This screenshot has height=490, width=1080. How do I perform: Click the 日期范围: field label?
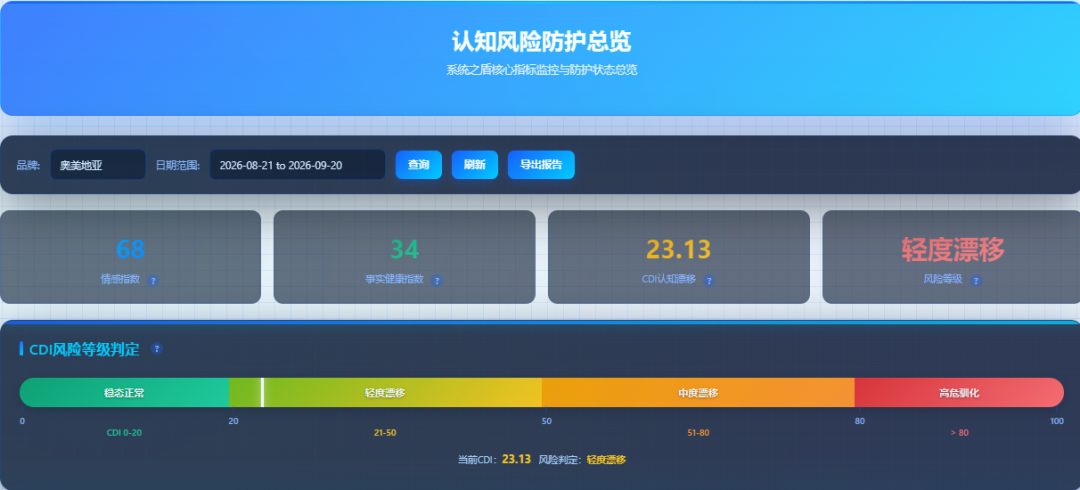(178, 165)
